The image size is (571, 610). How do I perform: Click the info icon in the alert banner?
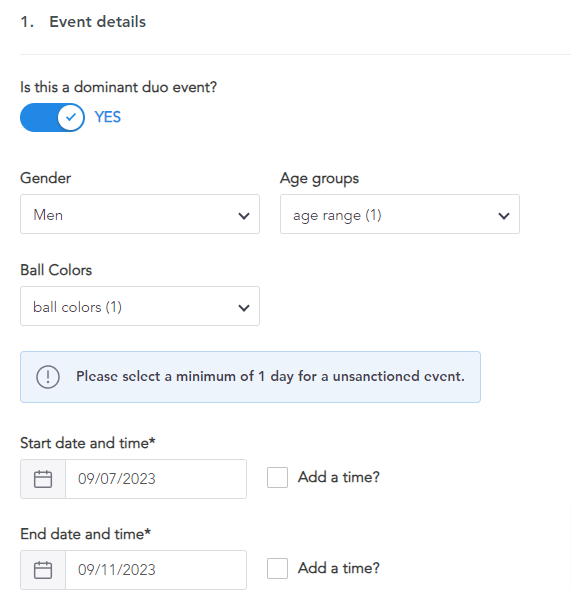[x=48, y=377]
